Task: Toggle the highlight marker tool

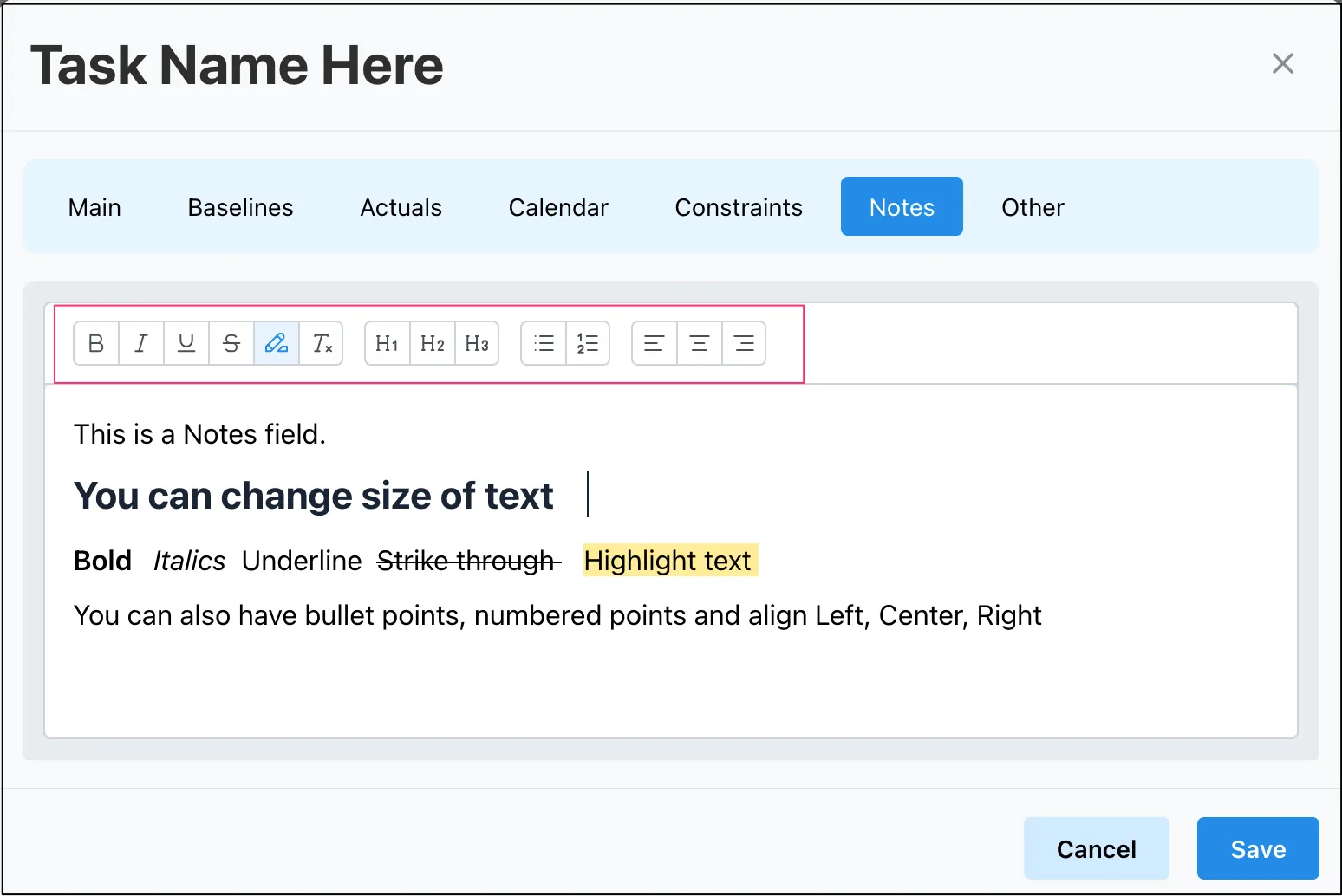Action: click(277, 343)
